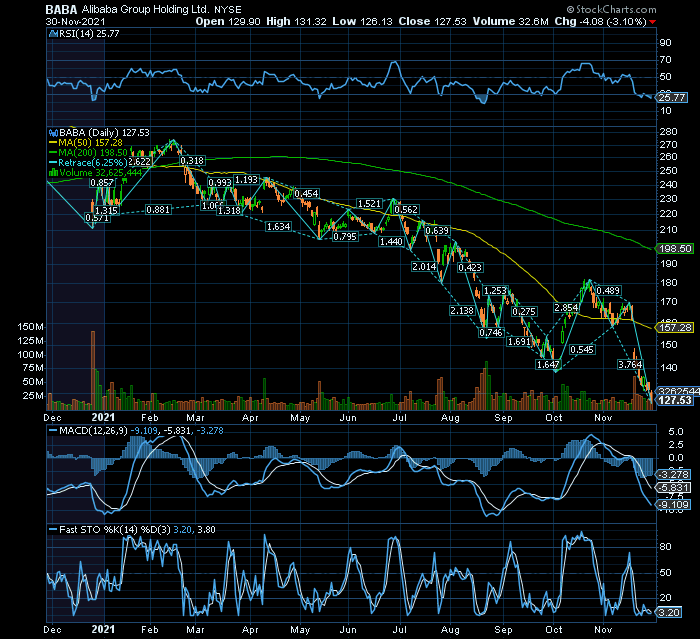Click the 0.489 retracement label
Viewport: 700px width, 639px height.
608,291
